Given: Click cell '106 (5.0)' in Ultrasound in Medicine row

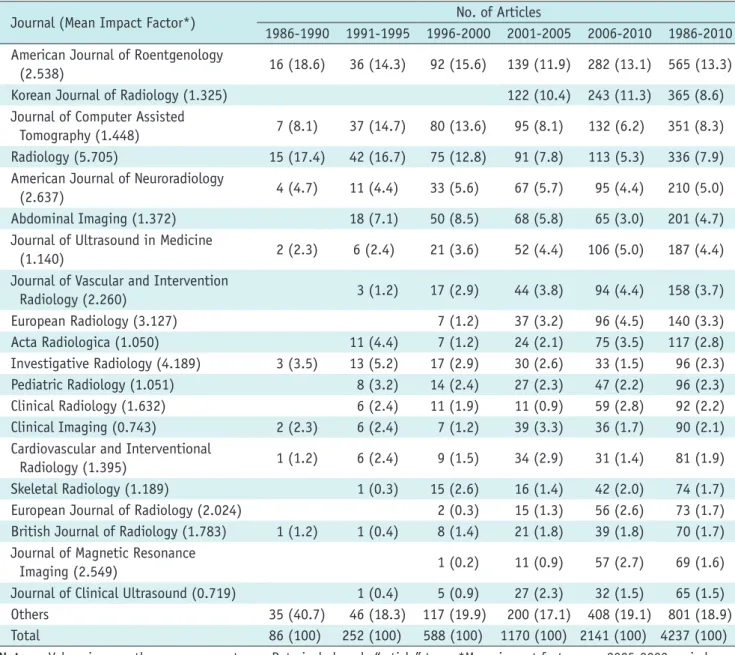Looking at the screenshot, I should point(615,250).
